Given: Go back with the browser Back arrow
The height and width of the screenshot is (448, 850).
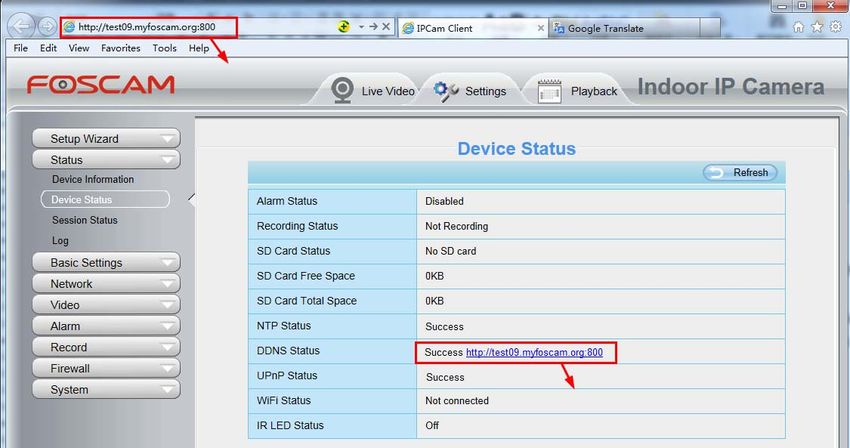Looking at the screenshot, I should click(22, 26).
